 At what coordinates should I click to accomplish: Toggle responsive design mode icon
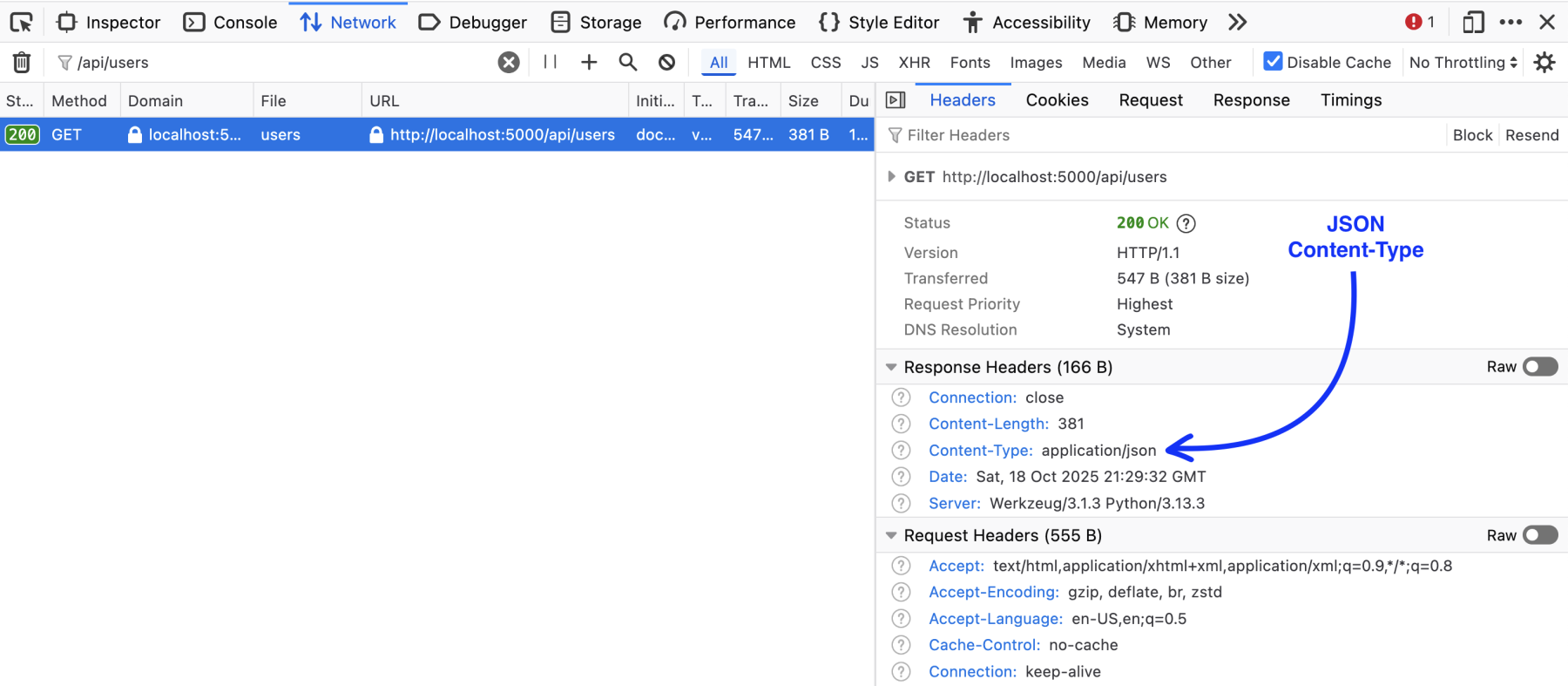click(x=1473, y=22)
